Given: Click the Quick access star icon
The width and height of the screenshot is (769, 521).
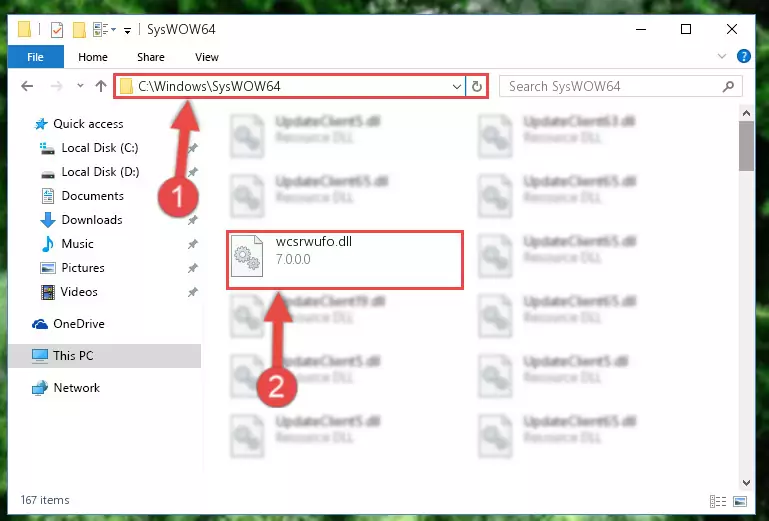Looking at the screenshot, I should click(41, 124).
